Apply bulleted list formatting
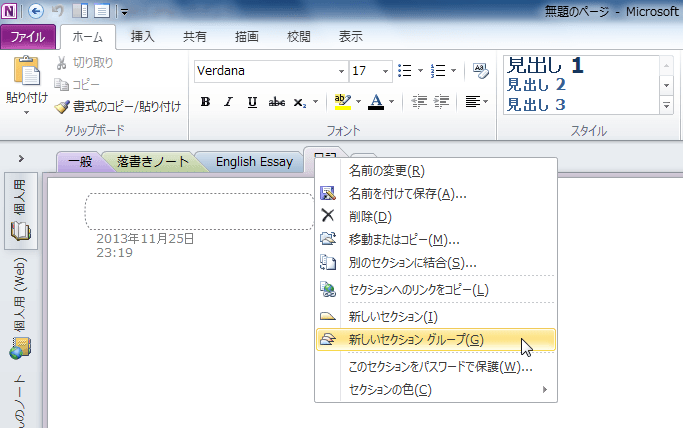 click(x=405, y=71)
